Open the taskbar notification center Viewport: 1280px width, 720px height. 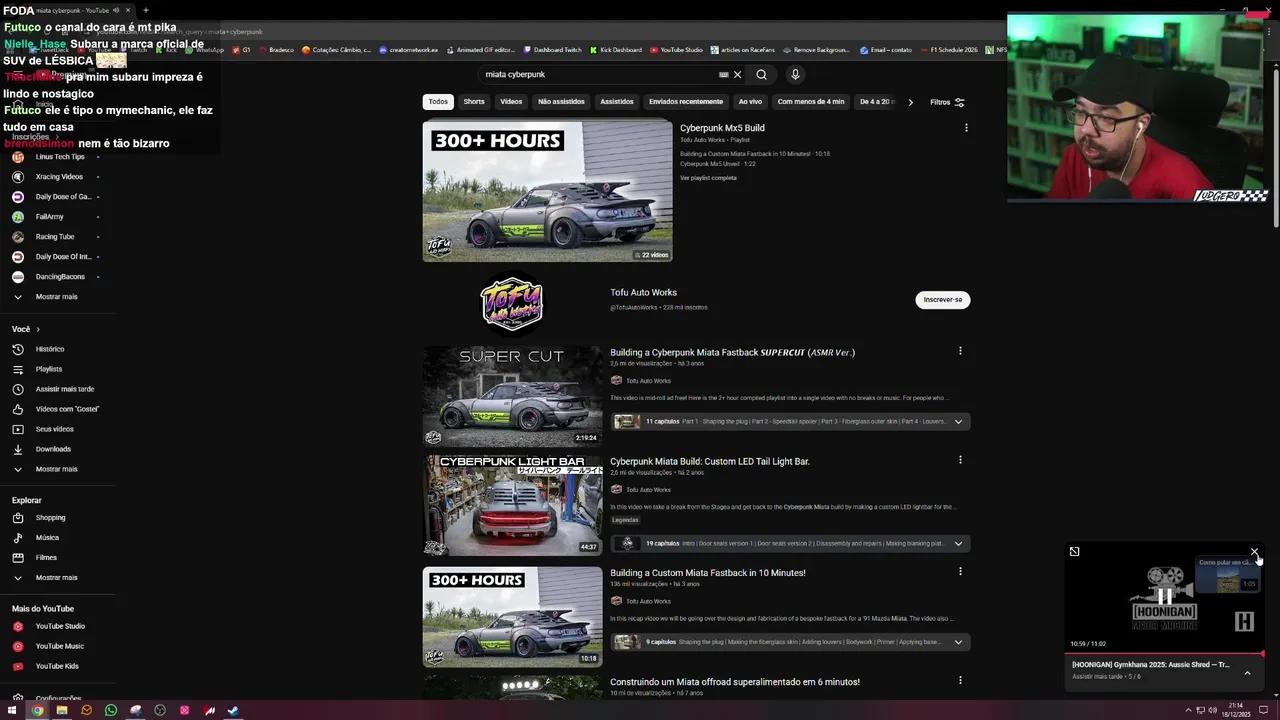coord(1263,710)
